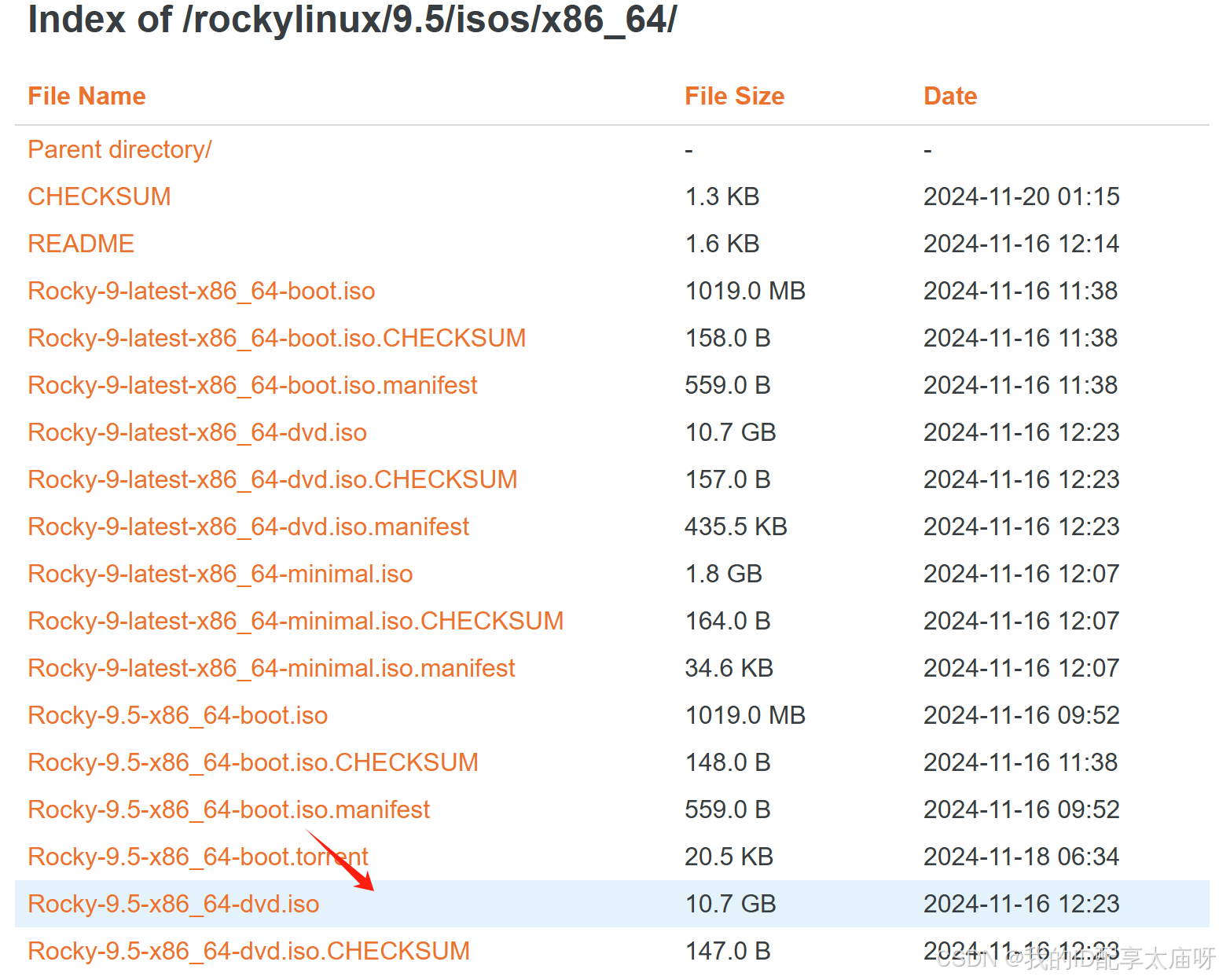
Task: Select the 1.3 KB size of CHECKSUM
Action: (x=722, y=196)
